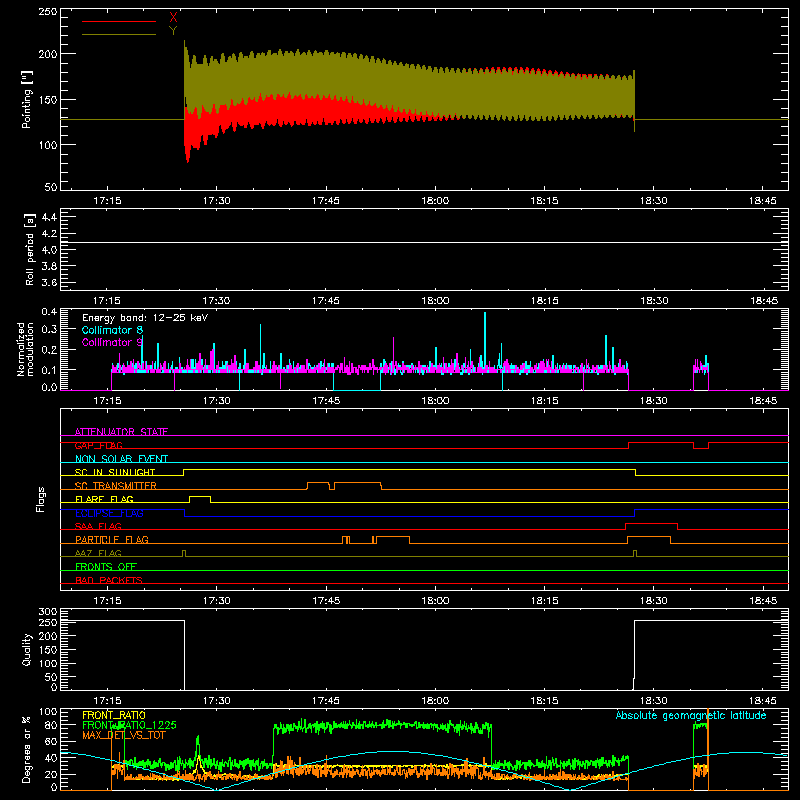The width and height of the screenshot is (800, 800).
Task: Click the '17:15' time label under Flags plot
Action: click(107, 601)
